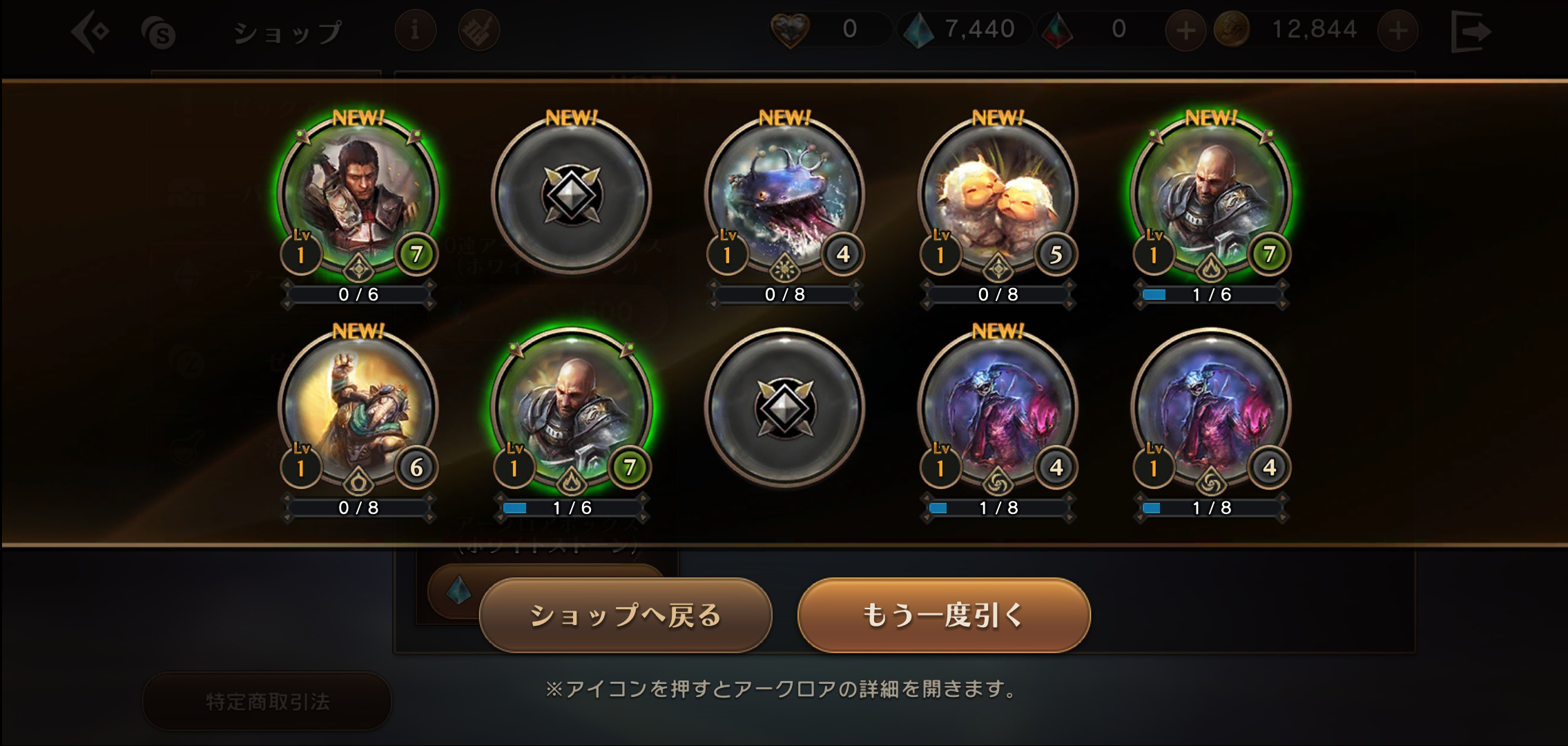The image size is (1568, 746).
Task: Tap the two fluffy sheep creatures card
Action: pos(998,195)
